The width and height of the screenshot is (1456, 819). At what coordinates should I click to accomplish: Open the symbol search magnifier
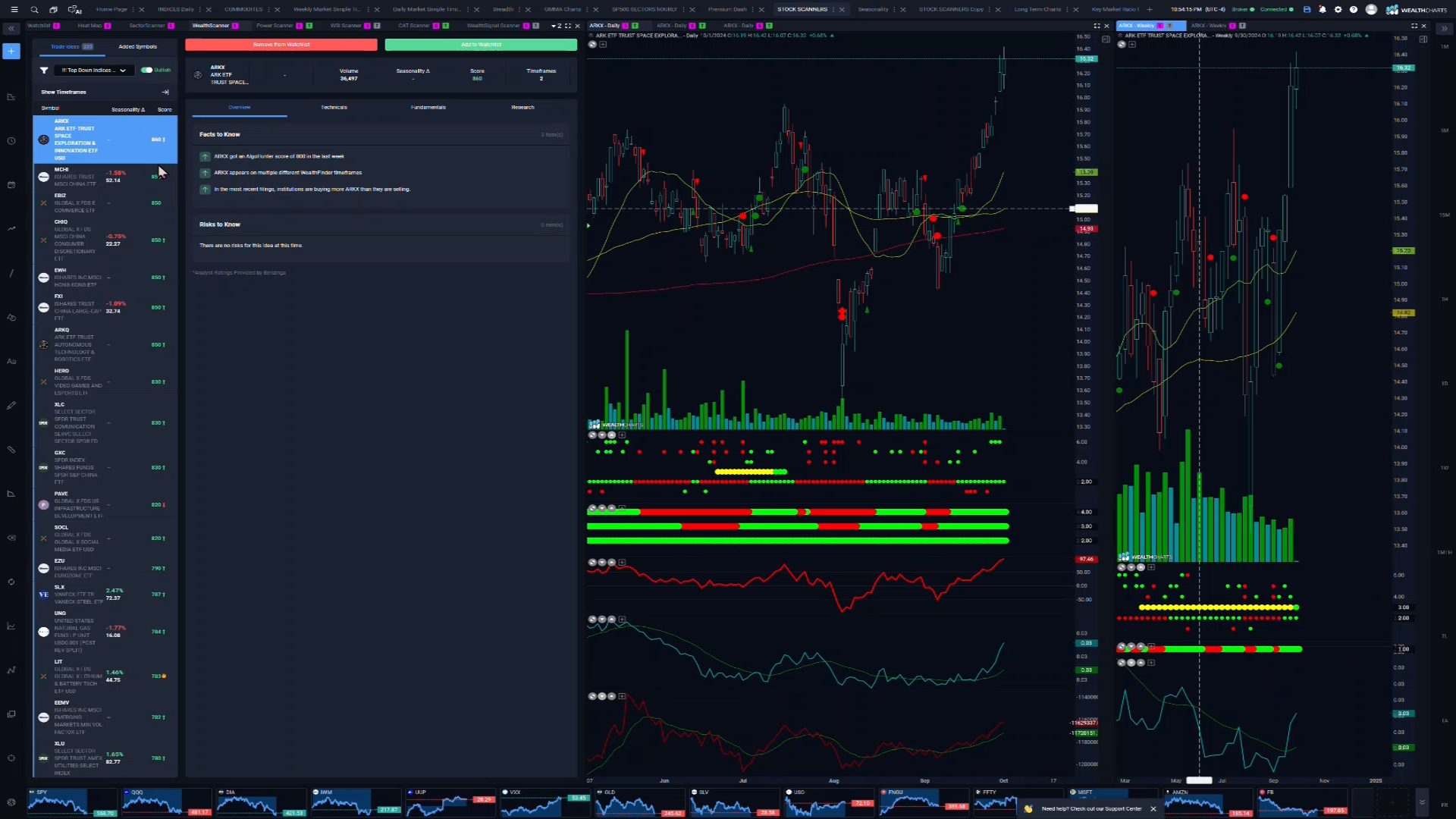(x=34, y=10)
